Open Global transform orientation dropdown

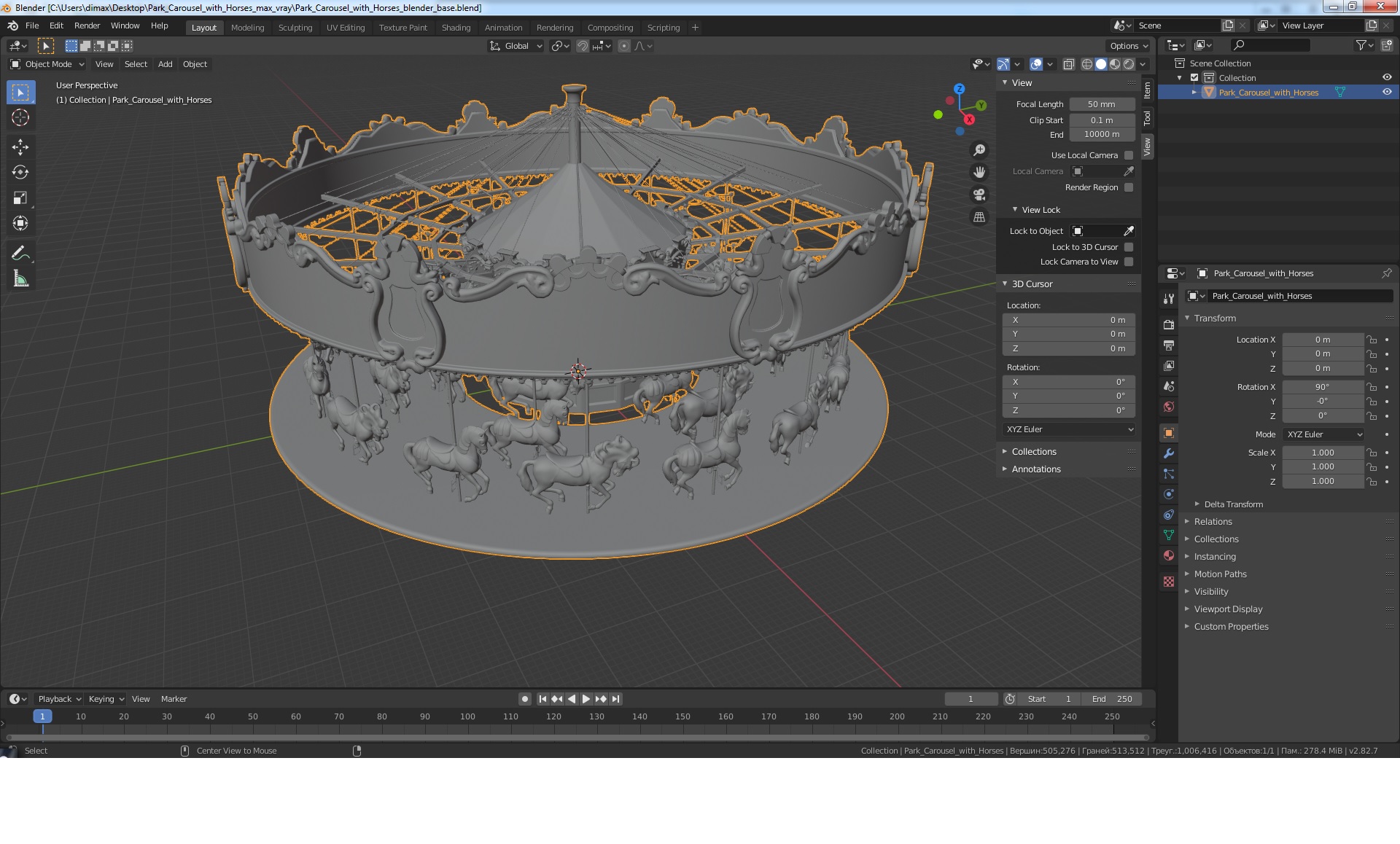(x=516, y=46)
